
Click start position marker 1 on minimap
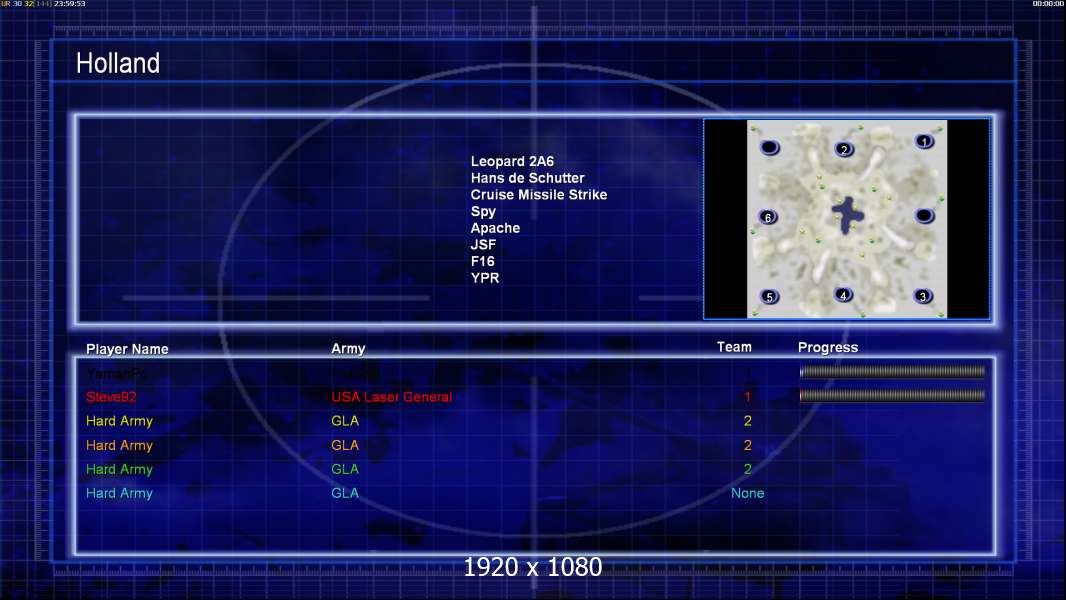click(924, 141)
